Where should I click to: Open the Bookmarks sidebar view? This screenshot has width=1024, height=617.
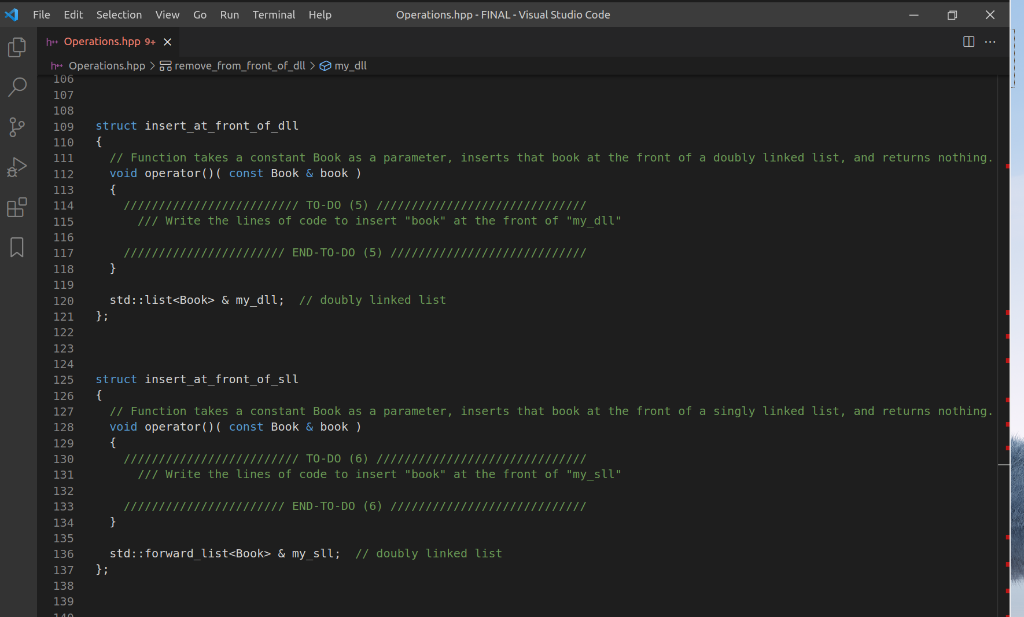(16, 247)
